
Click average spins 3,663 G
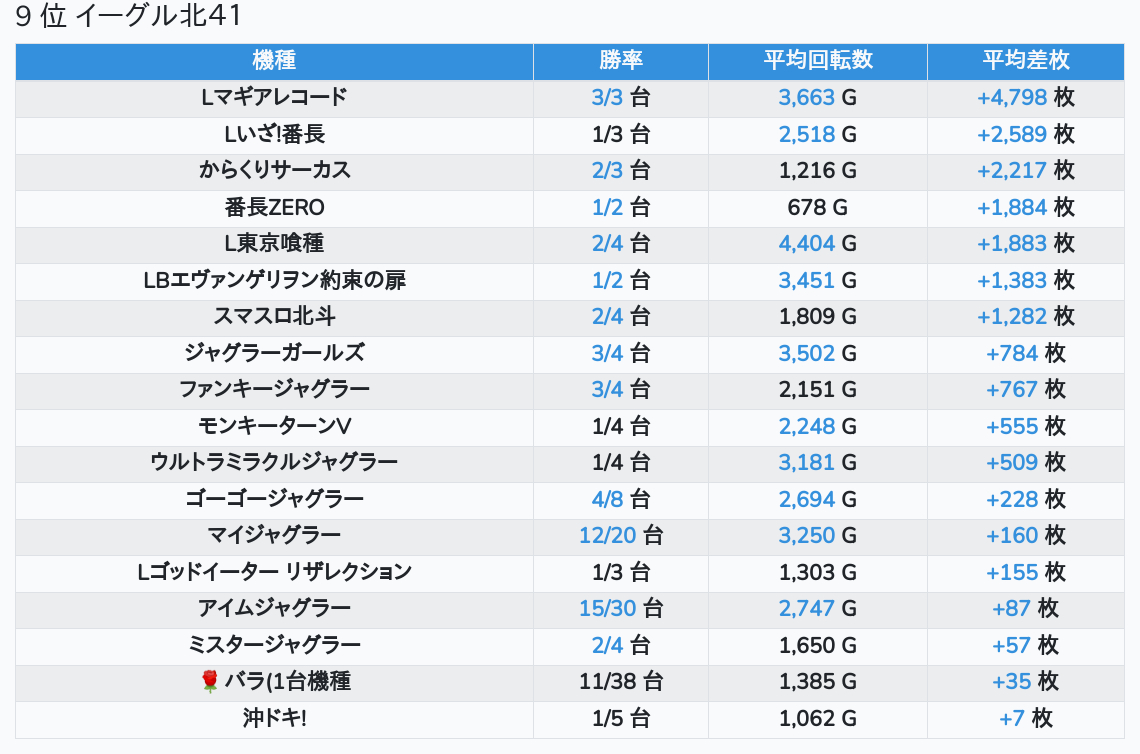pyautogui.click(x=818, y=97)
